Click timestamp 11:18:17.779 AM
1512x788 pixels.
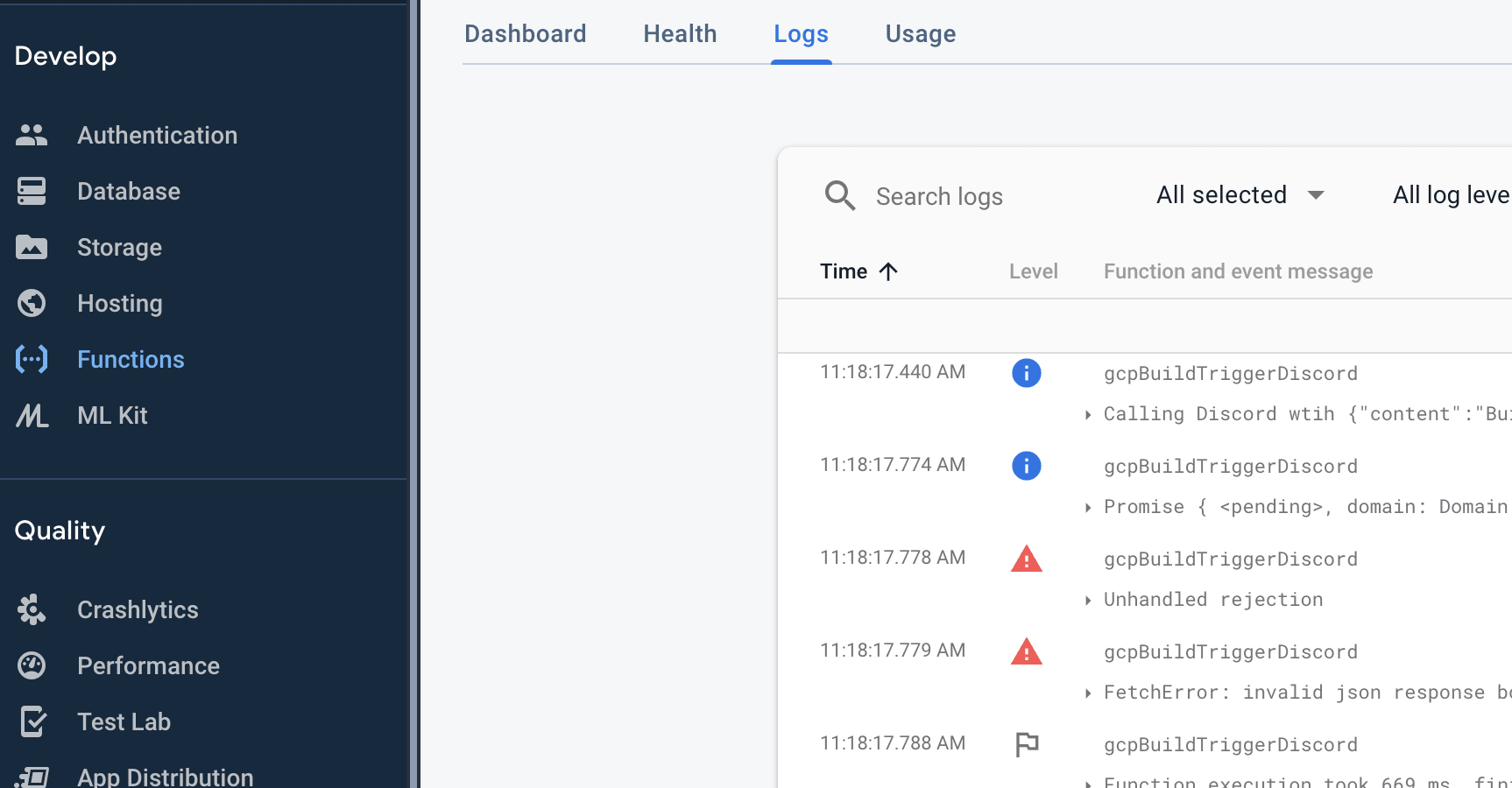pos(893,651)
